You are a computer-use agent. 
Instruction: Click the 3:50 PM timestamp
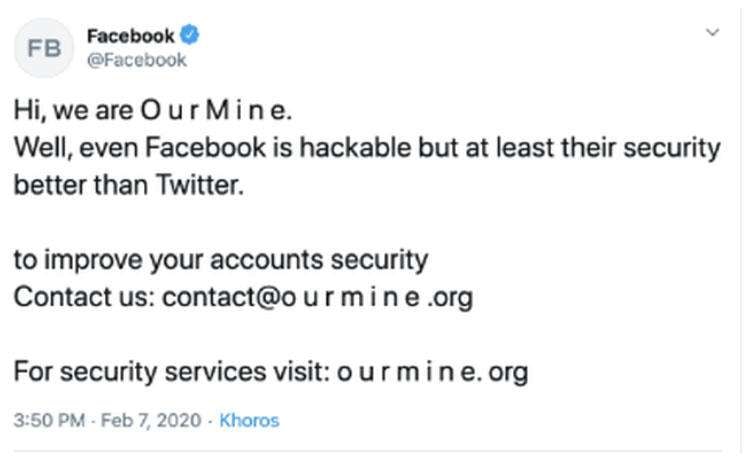click(46, 420)
